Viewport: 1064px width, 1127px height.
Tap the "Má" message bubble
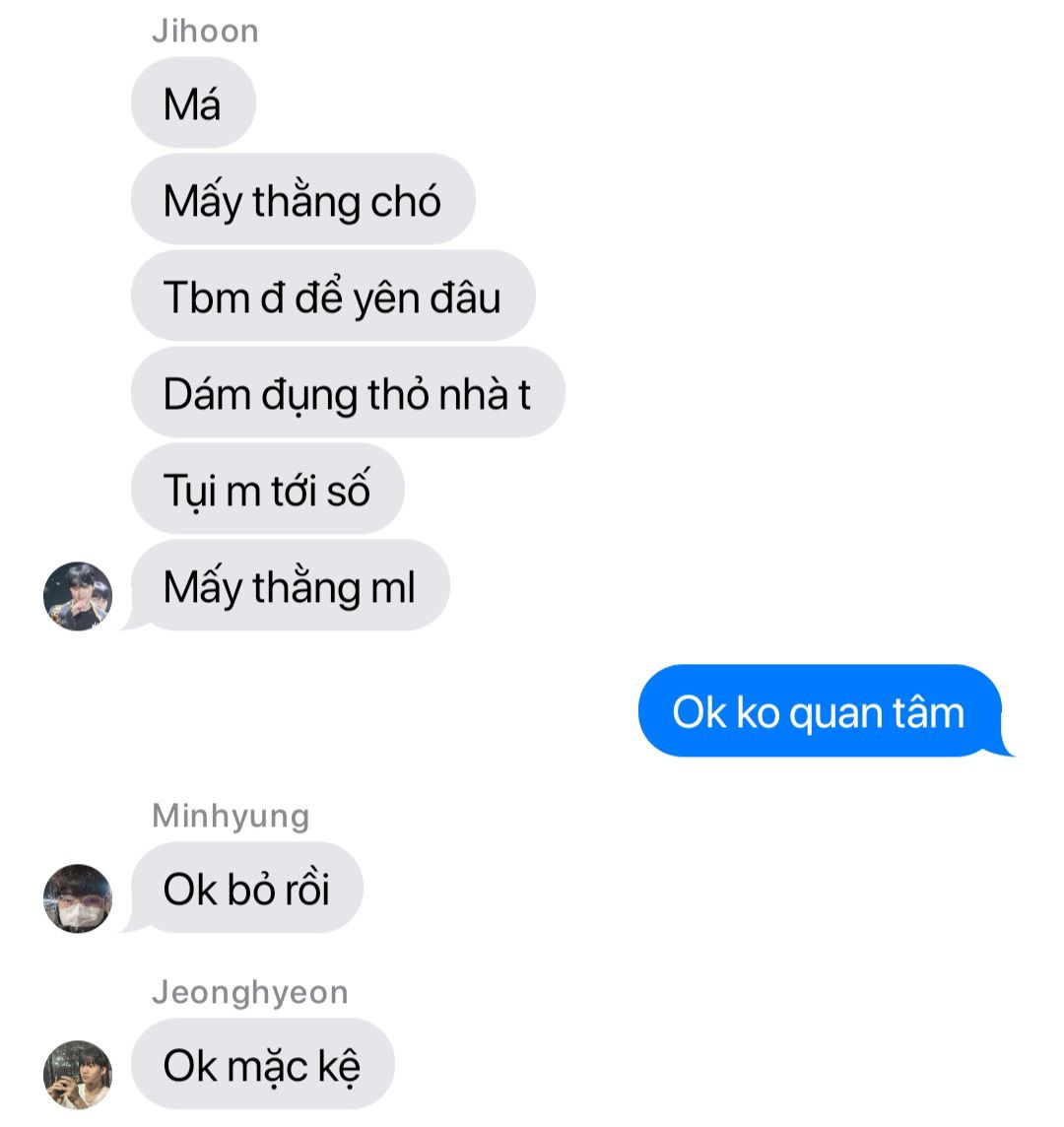click(x=193, y=102)
